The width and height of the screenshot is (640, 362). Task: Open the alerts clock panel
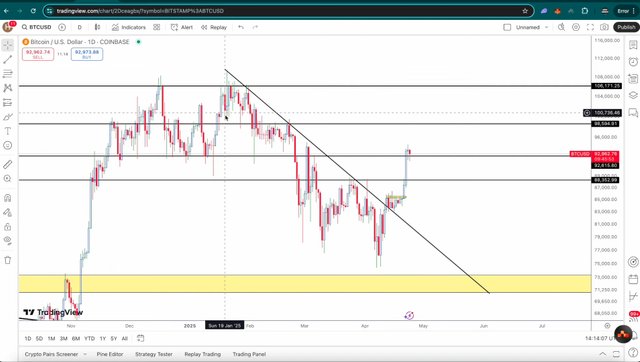[x=633, y=62]
